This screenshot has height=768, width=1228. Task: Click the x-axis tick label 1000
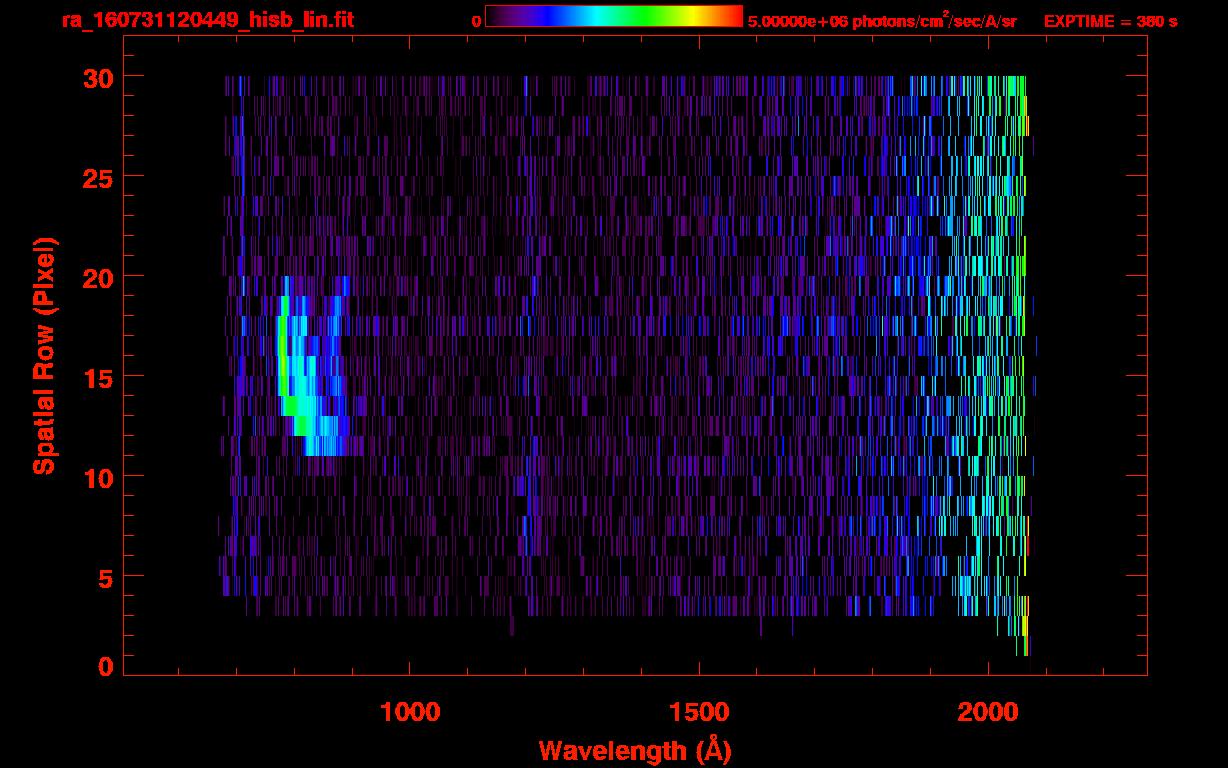(410, 712)
